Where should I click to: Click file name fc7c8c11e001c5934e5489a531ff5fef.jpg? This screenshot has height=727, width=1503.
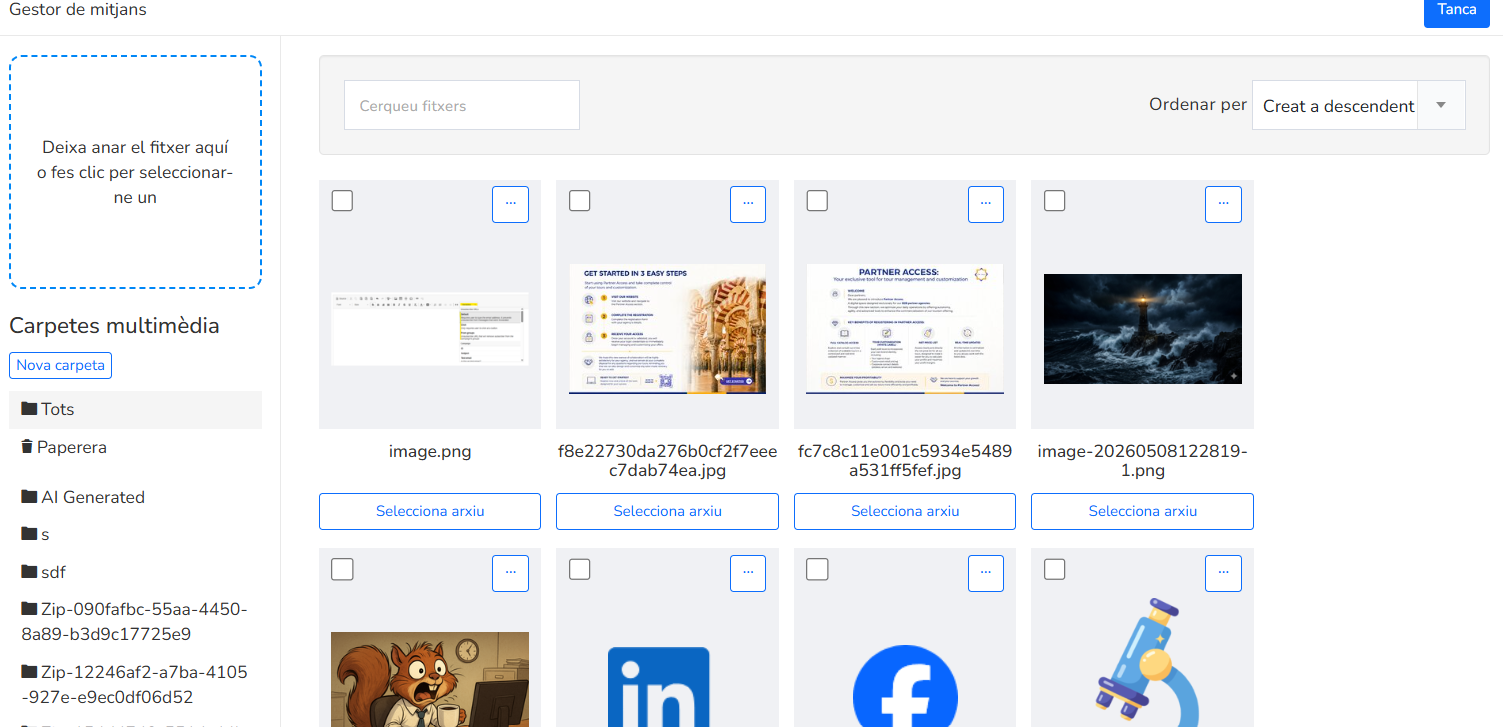(905, 461)
